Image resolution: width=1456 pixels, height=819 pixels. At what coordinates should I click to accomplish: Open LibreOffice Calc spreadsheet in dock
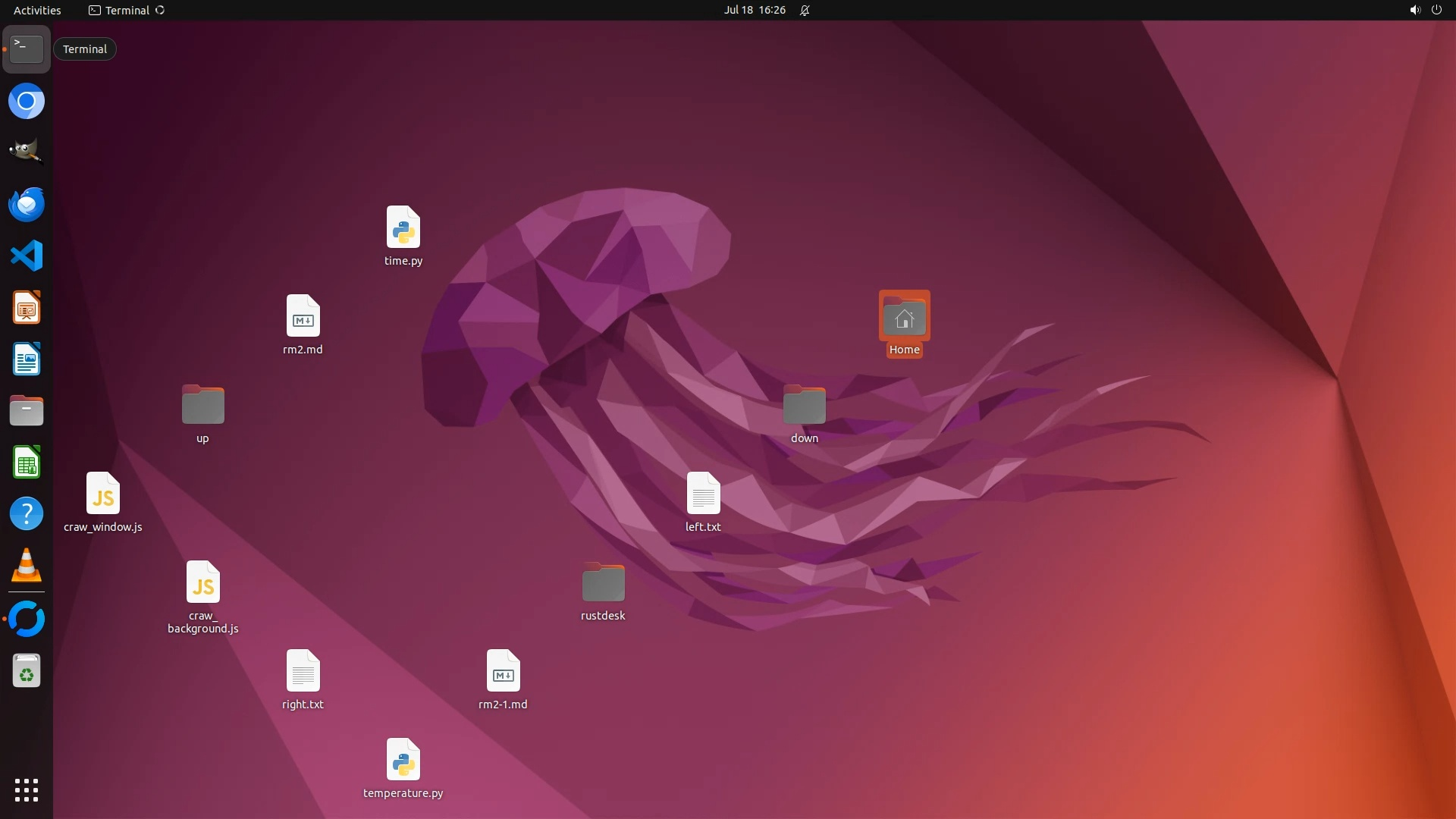click(27, 463)
